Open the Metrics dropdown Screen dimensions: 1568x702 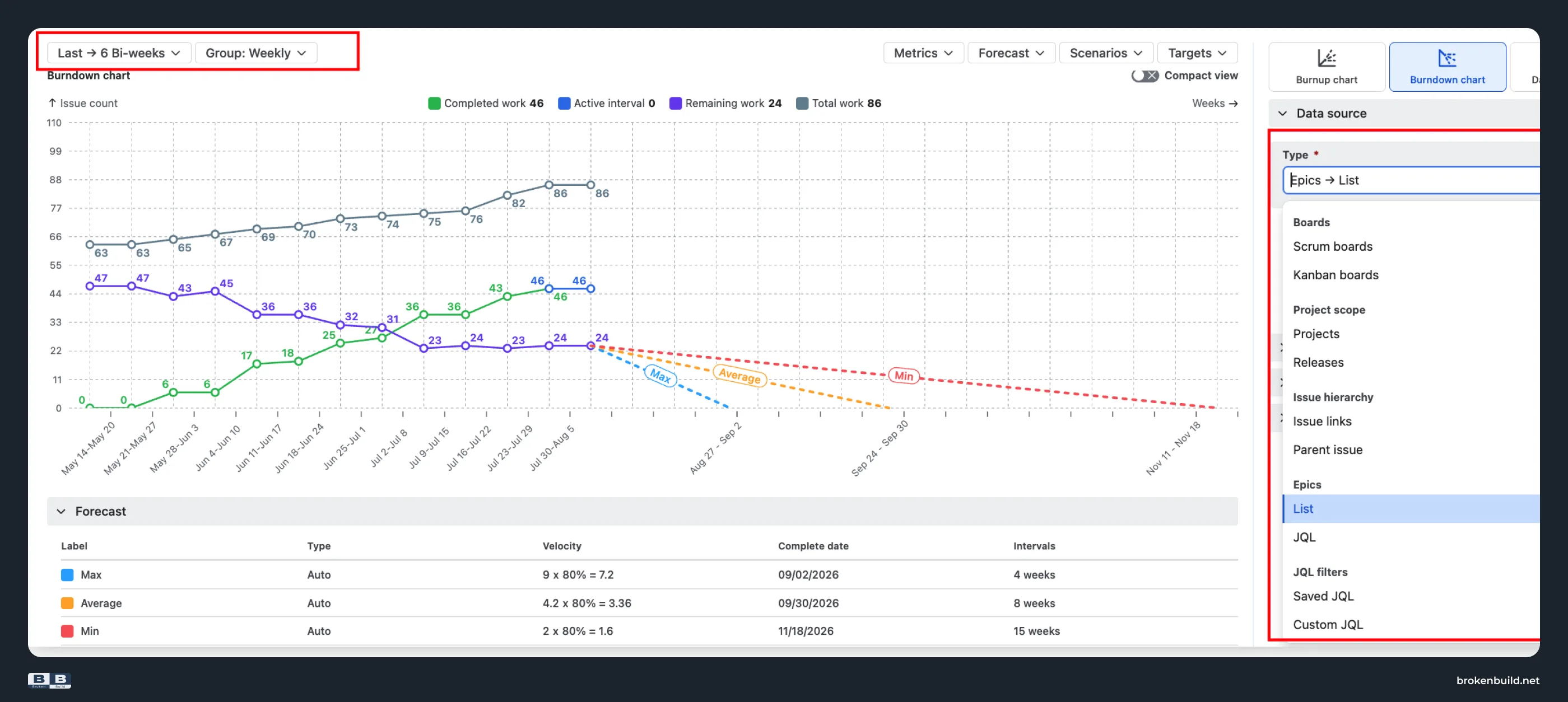(x=923, y=53)
